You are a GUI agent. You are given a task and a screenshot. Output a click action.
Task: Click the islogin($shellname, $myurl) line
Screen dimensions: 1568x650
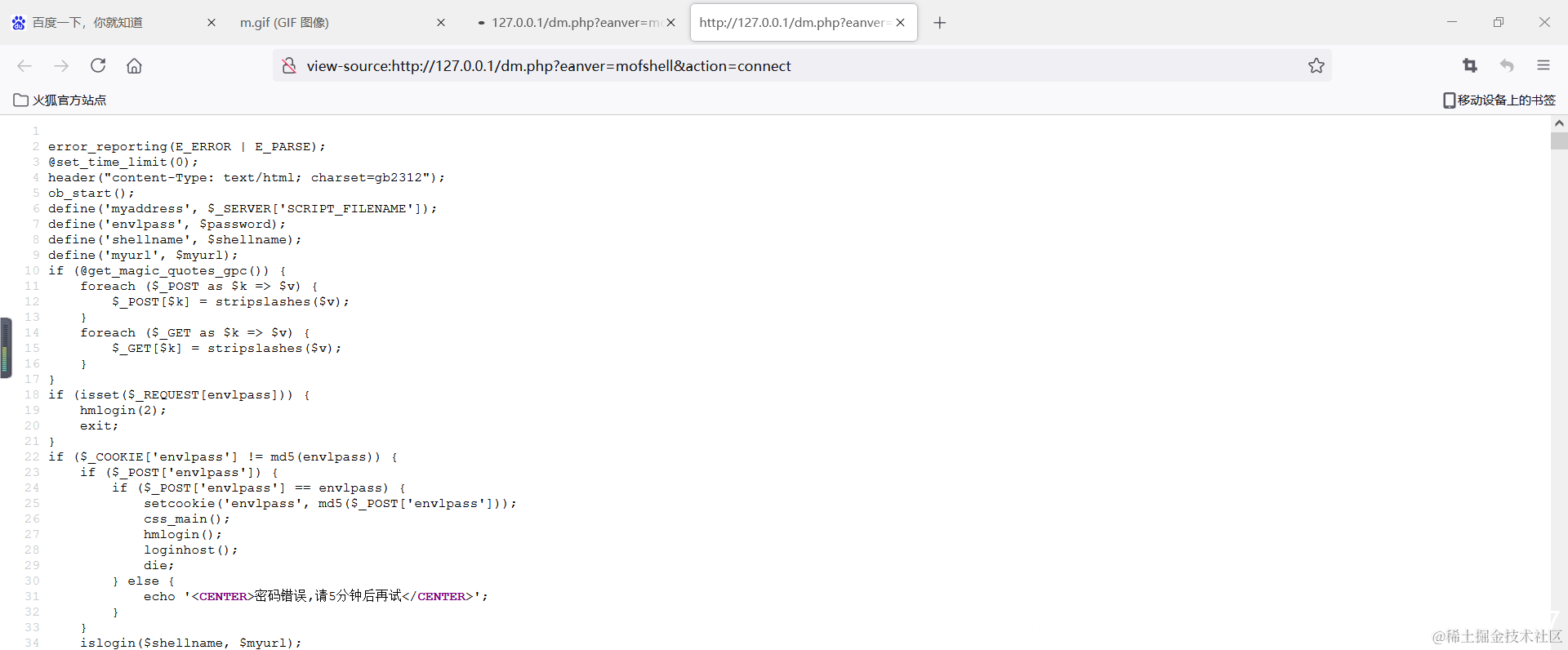190,643
